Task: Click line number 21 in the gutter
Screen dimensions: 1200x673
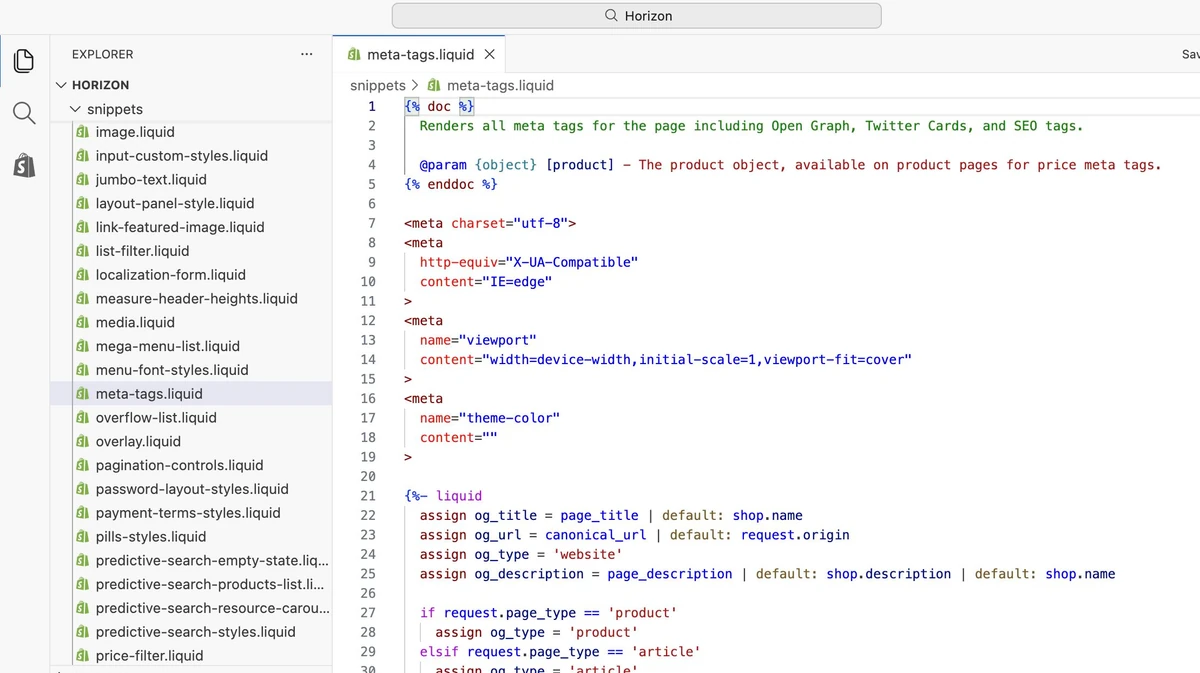Action: (x=368, y=496)
